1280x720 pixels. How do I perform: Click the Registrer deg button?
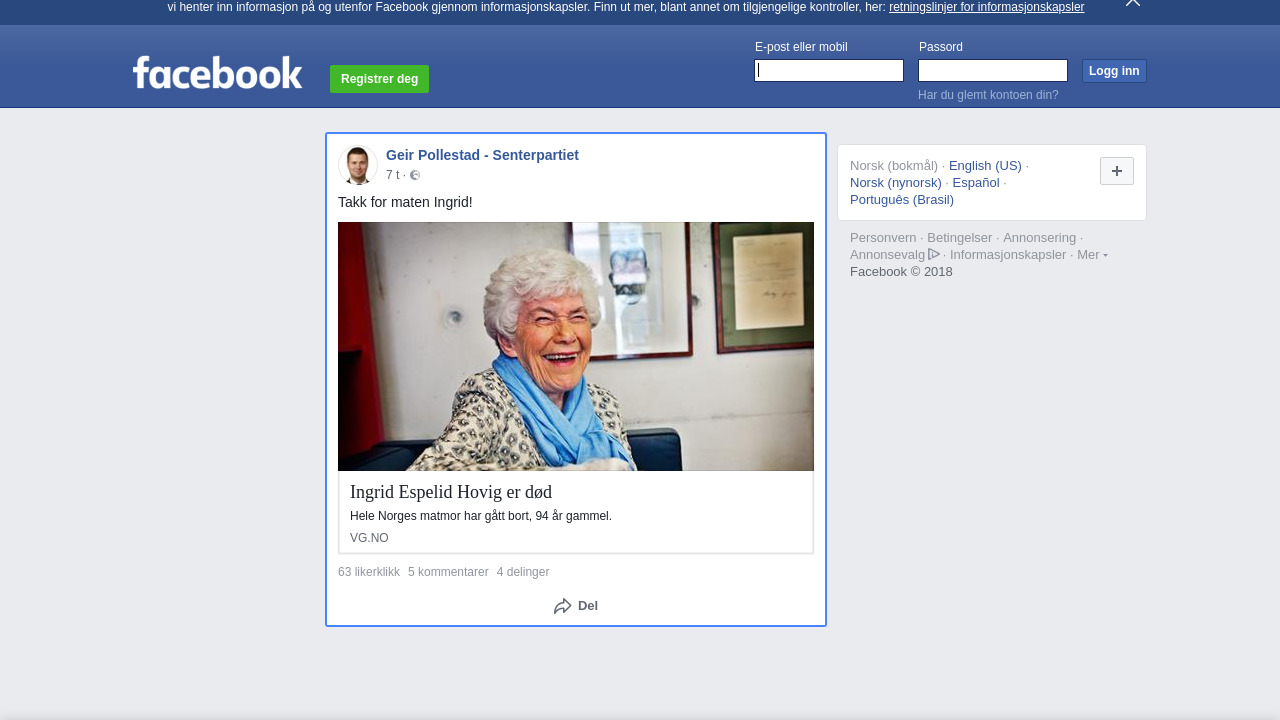coord(379,79)
